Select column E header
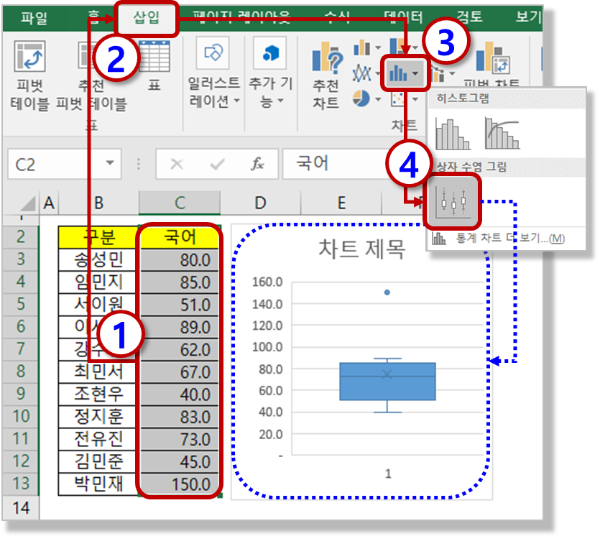600x538 pixels. click(x=341, y=203)
